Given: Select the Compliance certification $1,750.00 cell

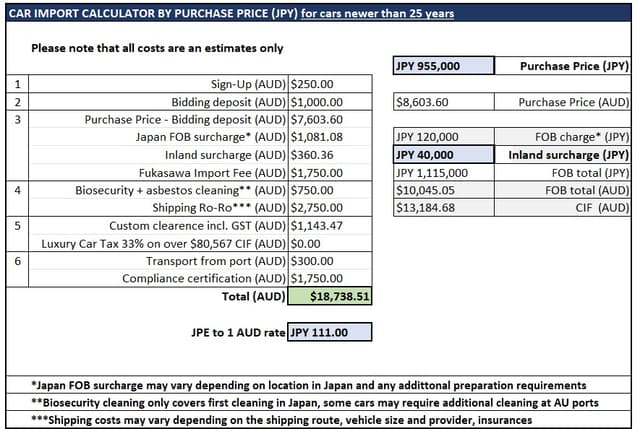Looking at the screenshot, I should click(330, 278).
